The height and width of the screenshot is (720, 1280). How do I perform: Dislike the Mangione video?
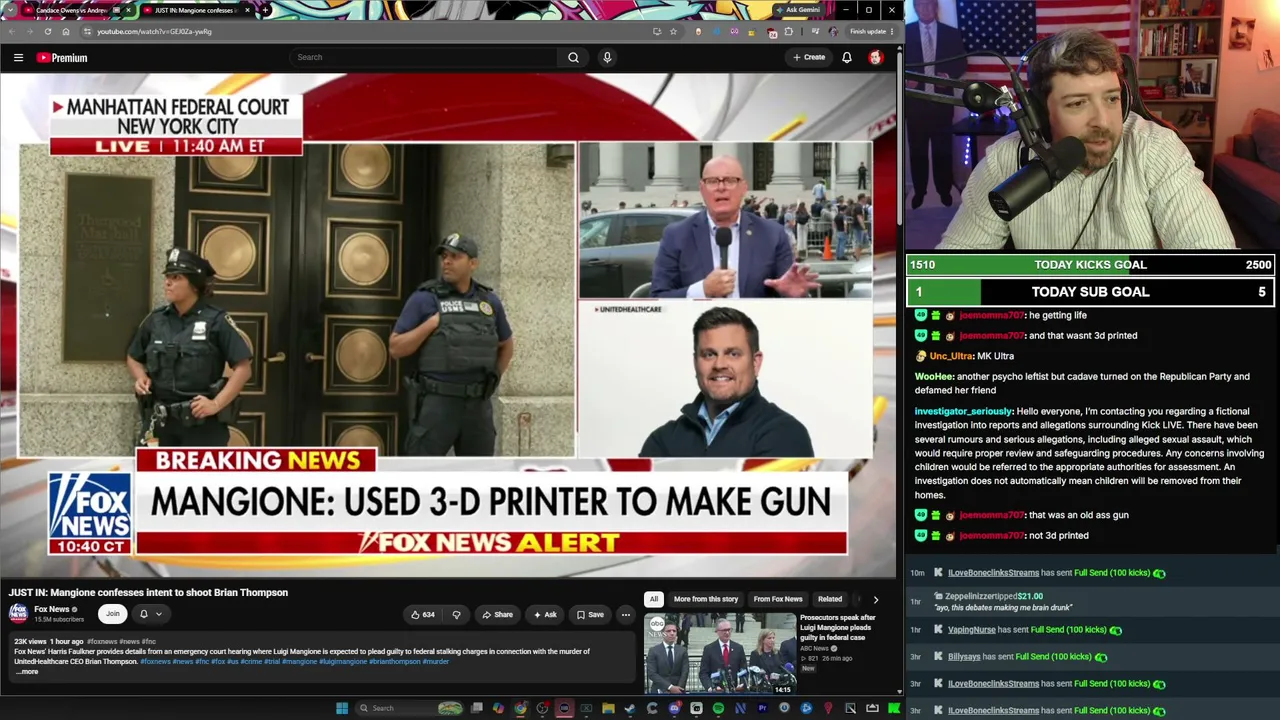point(456,615)
